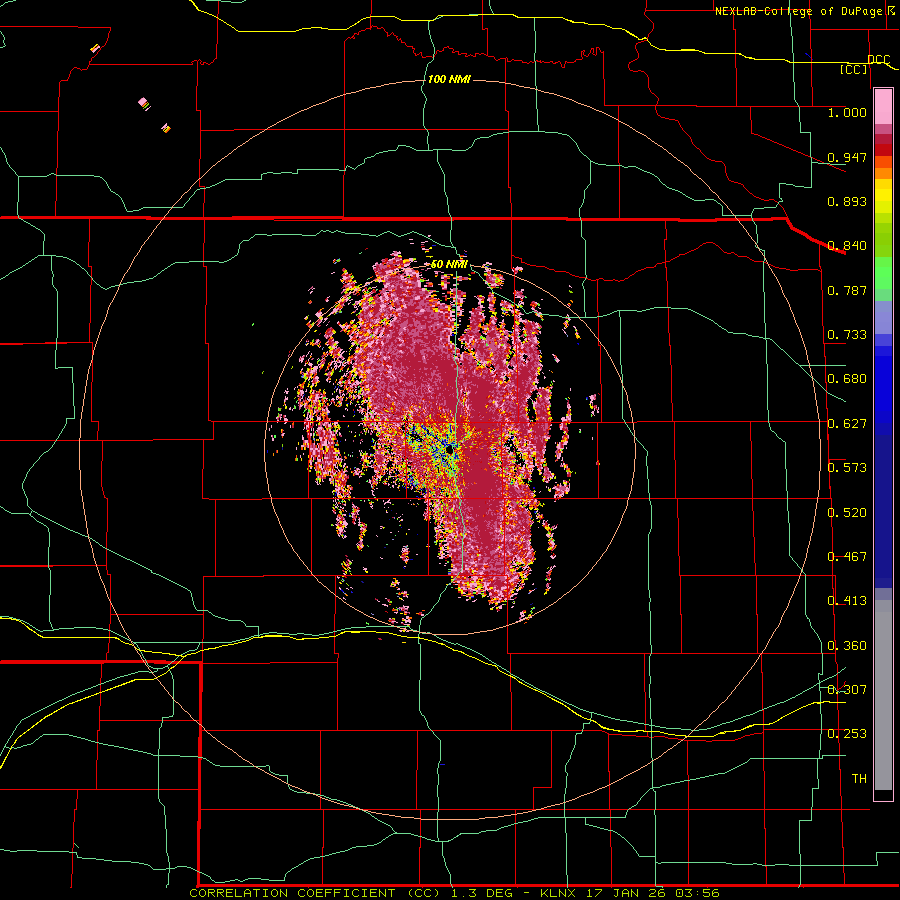The height and width of the screenshot is (900, 900).
Task: Click the 0.520 scale value
Action: click(x=847, y=513)
